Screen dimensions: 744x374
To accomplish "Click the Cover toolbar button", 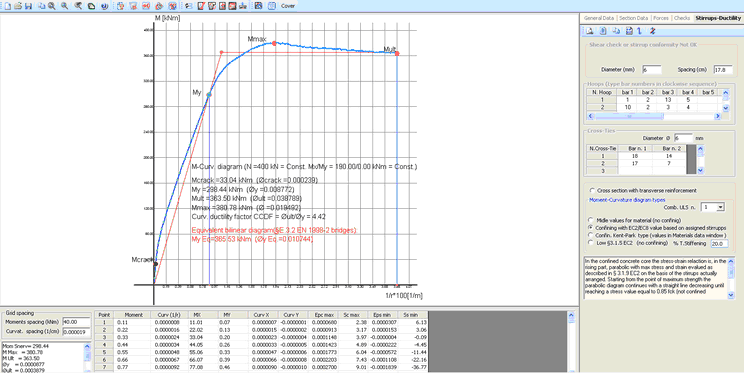I will 288,6.
